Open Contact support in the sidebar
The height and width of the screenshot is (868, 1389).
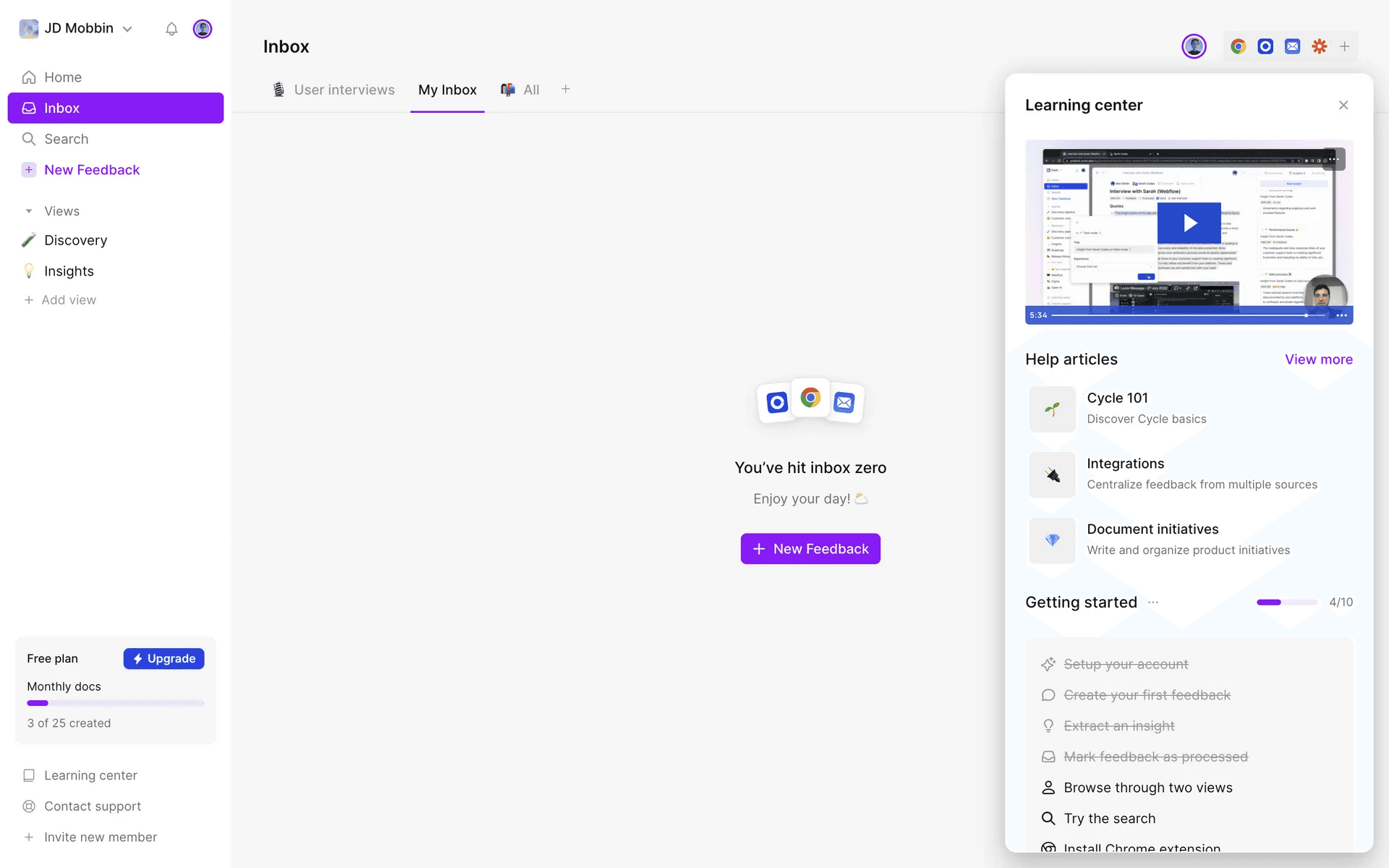coord(92,806)
